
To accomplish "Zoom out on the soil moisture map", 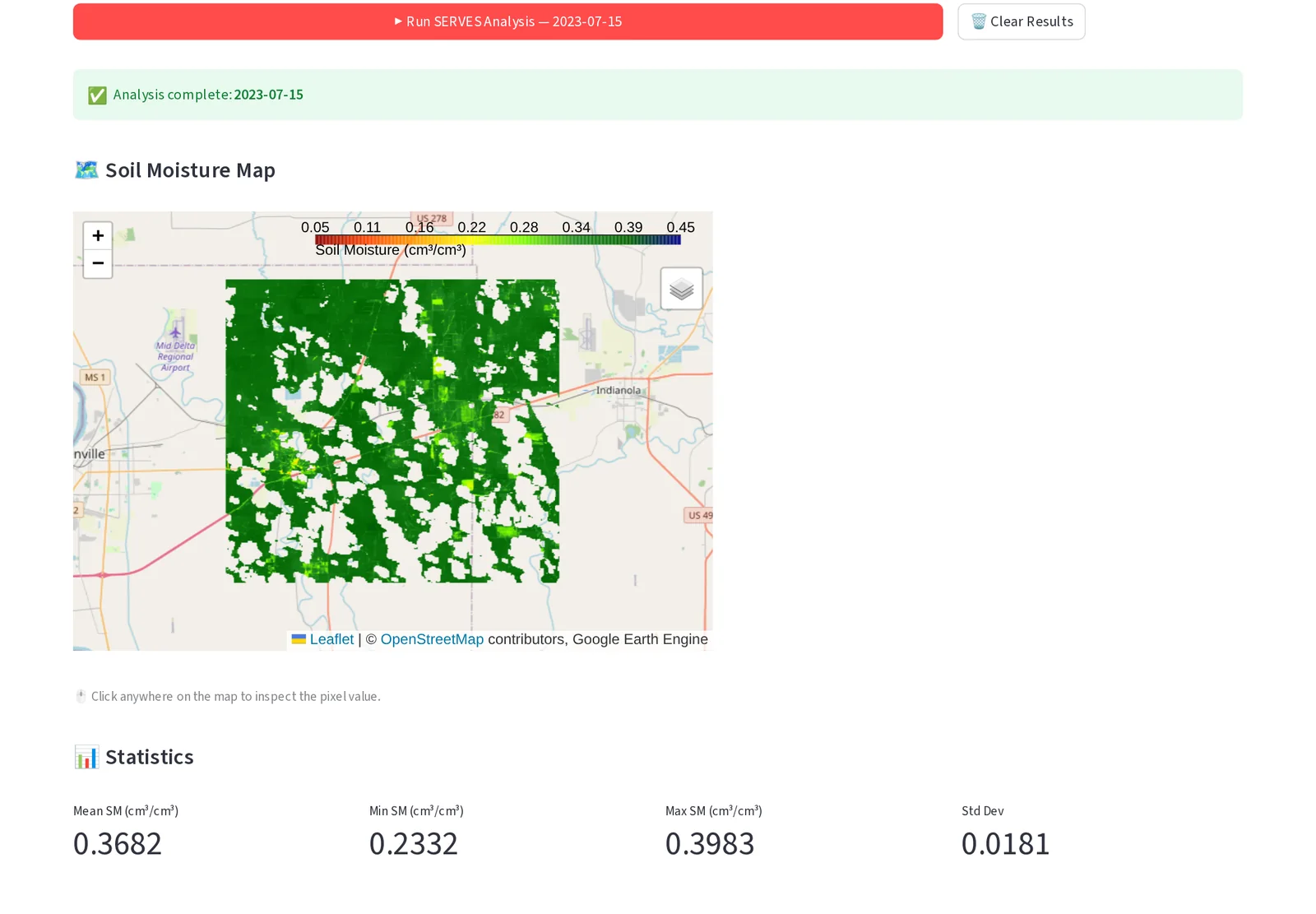I will click(x=98, y=263).
